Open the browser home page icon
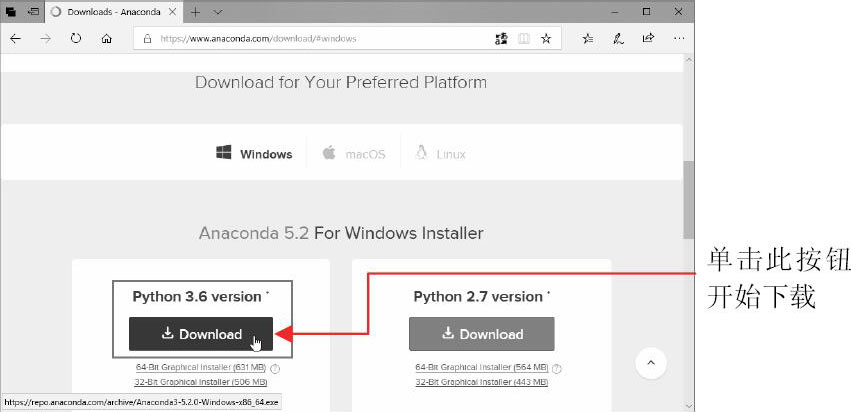The image size is (851, 412). point(107,39)
